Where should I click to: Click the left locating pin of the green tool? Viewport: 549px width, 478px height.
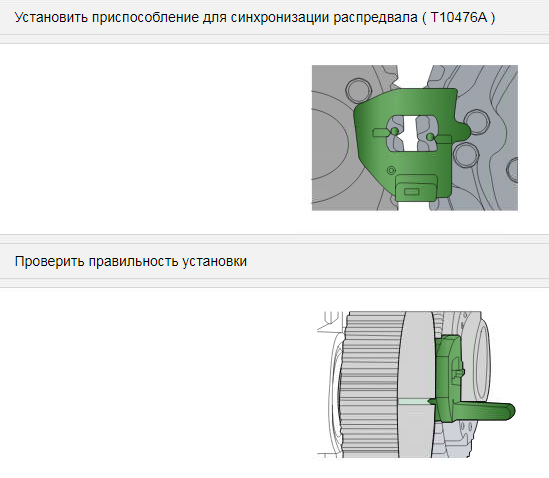pos(394,131)
